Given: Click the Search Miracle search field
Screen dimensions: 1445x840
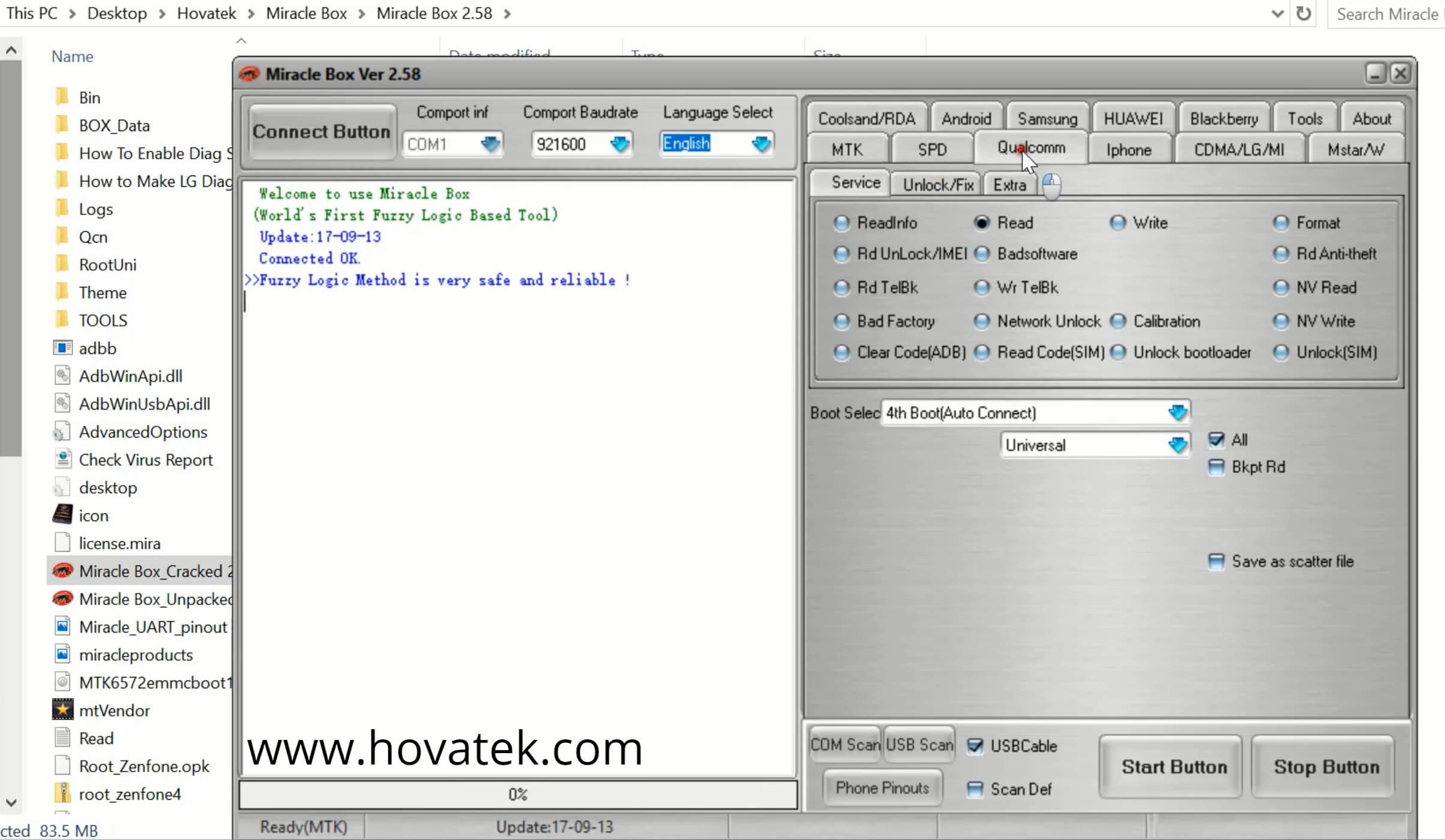Looking at the screenshot, I should pos(1386,14).
